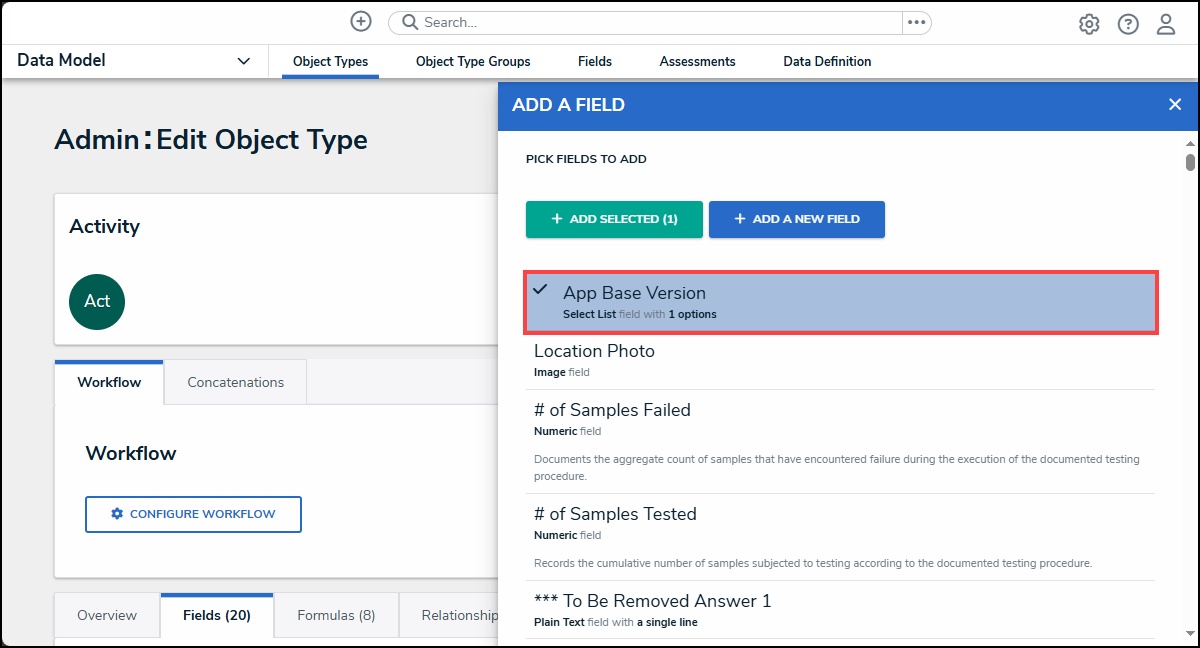Open the user profile icon
This screenshot has height=648, width=1200.
tap(1166, 24)
